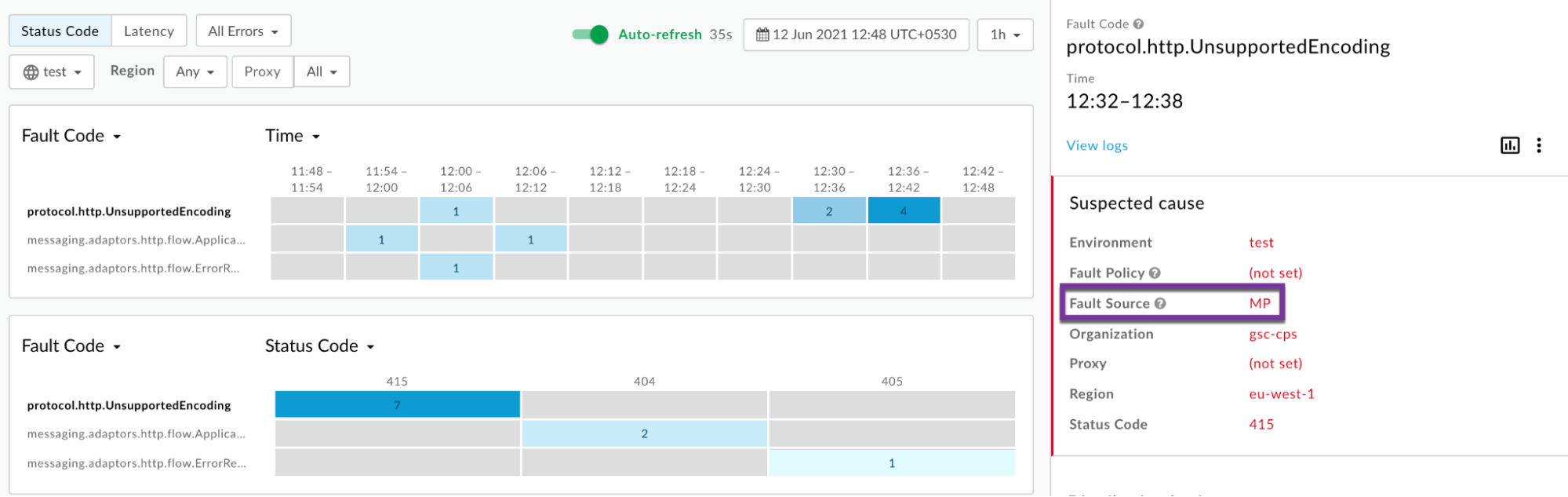
Task: Click the View logs link
Action: (x=1097, y=145)
